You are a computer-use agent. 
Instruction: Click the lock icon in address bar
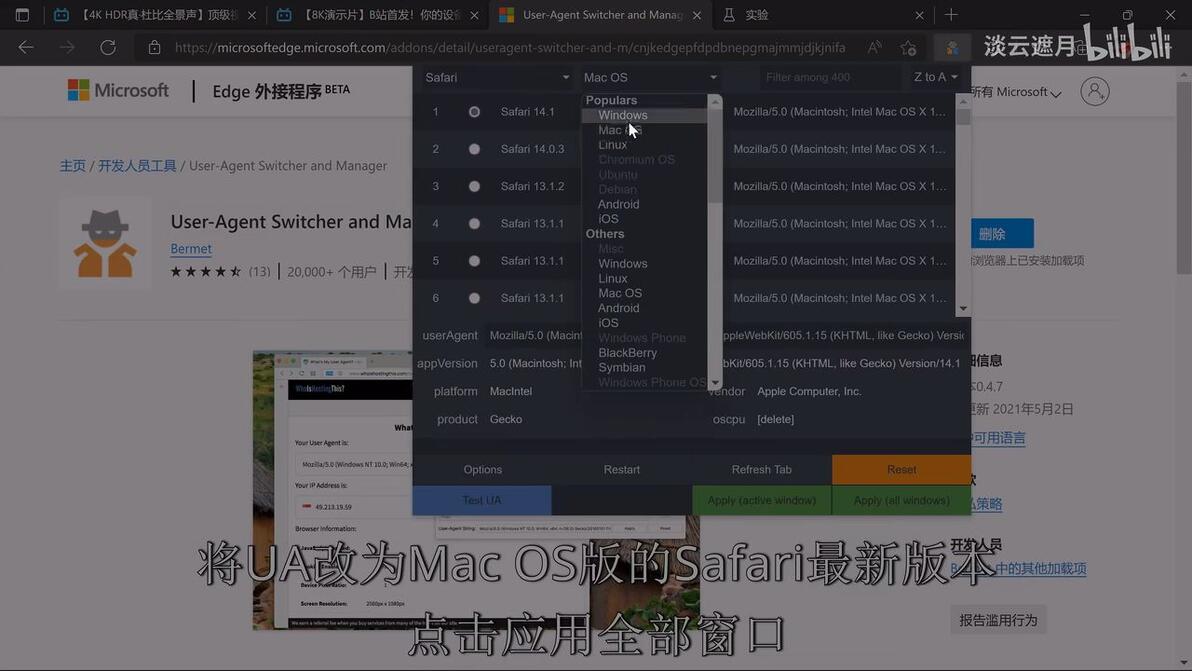(154, 47)
